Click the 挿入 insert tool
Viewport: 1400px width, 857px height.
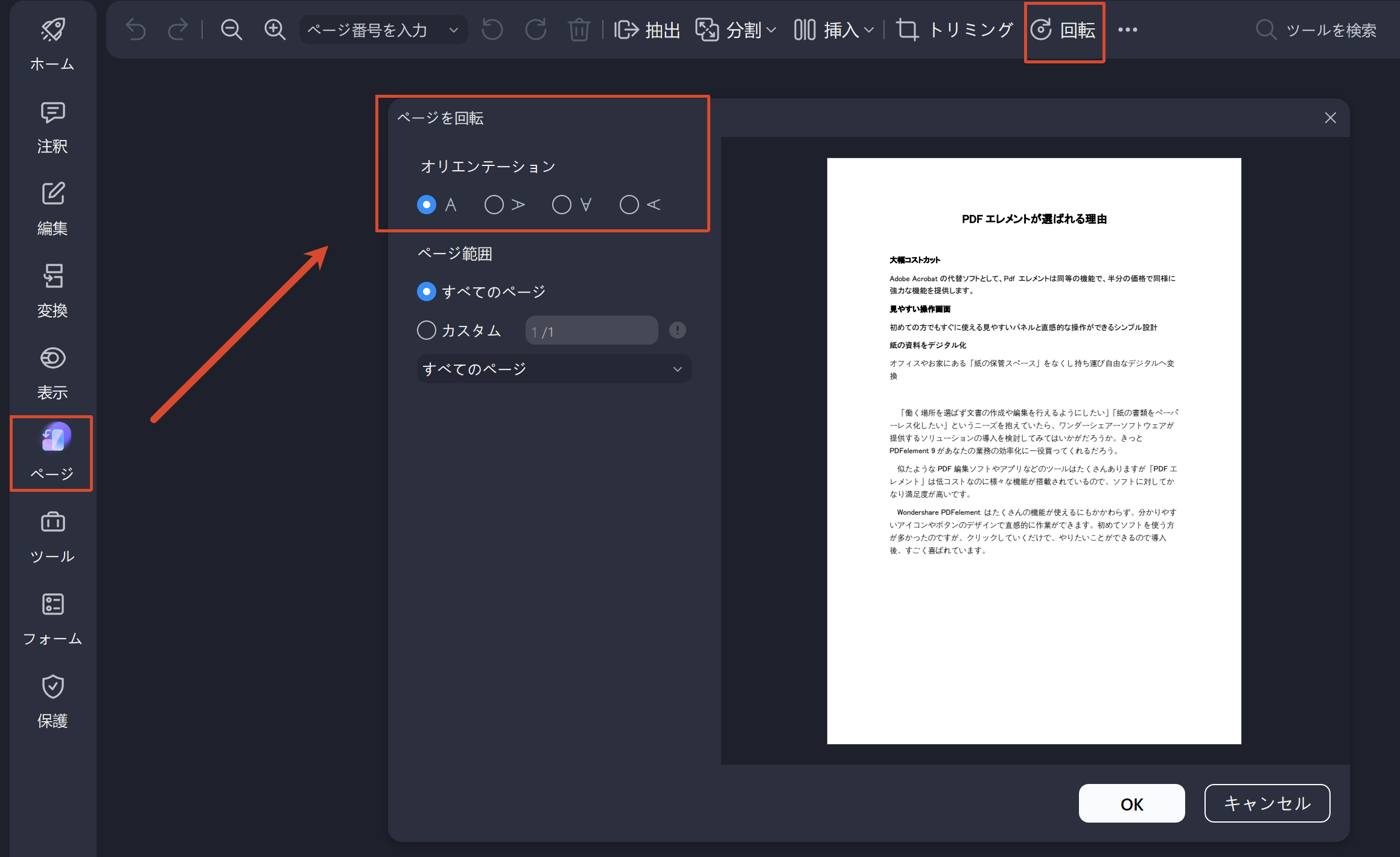click(826, 30)
